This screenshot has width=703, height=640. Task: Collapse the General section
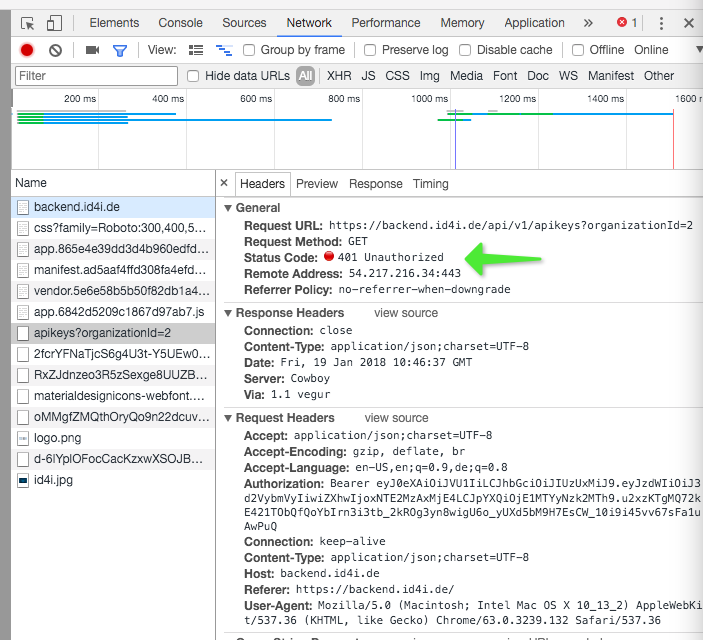click(228, 208)
